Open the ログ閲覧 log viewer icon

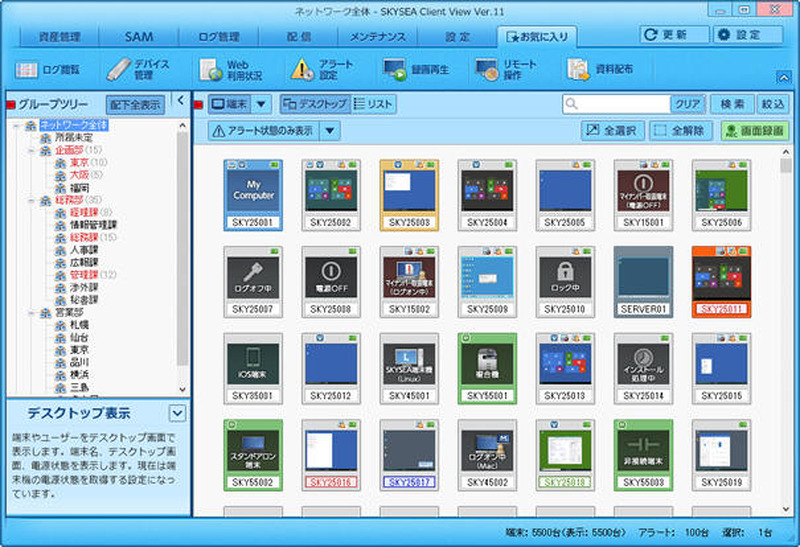coord(48,70)
